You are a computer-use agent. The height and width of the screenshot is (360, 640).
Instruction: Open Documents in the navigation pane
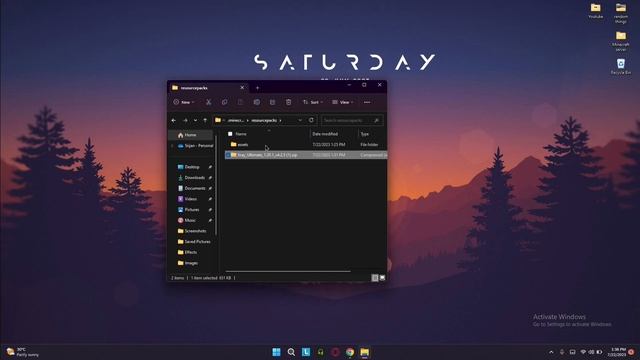(195, 188)
